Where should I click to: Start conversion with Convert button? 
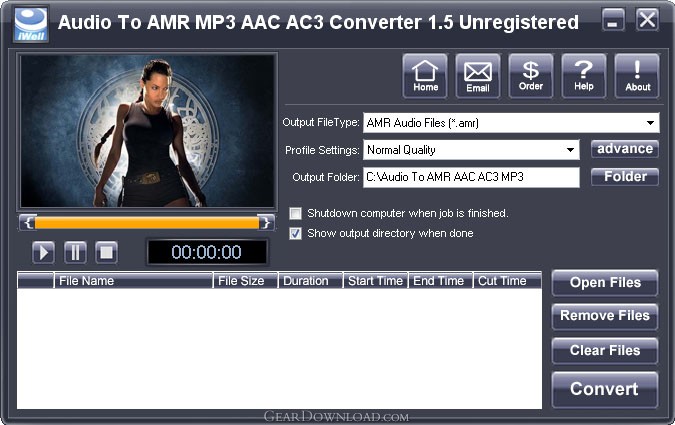click(x=605, y=390)
